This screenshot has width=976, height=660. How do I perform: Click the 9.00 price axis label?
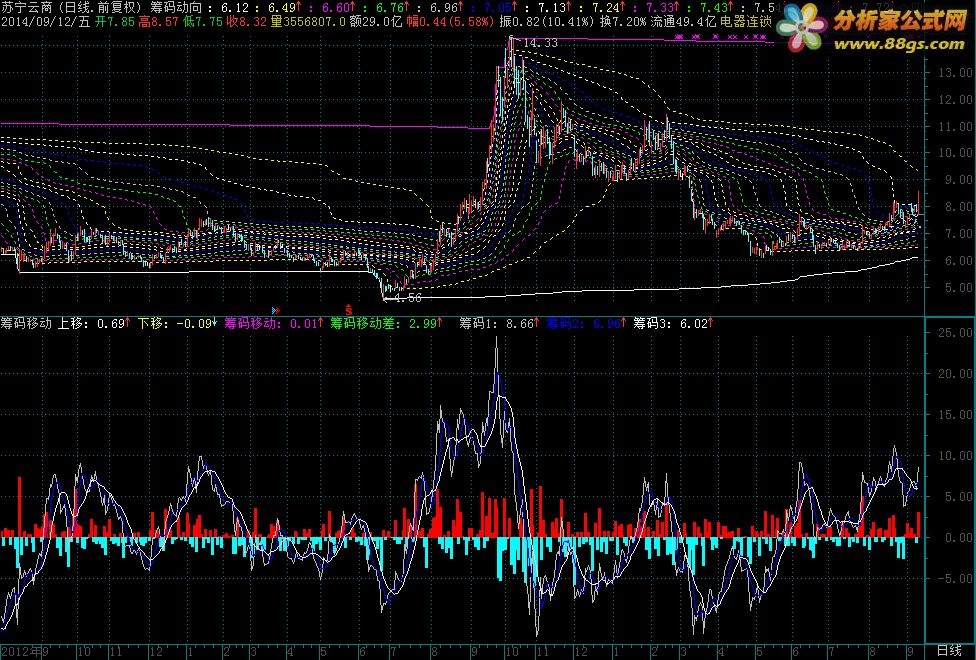960,180
